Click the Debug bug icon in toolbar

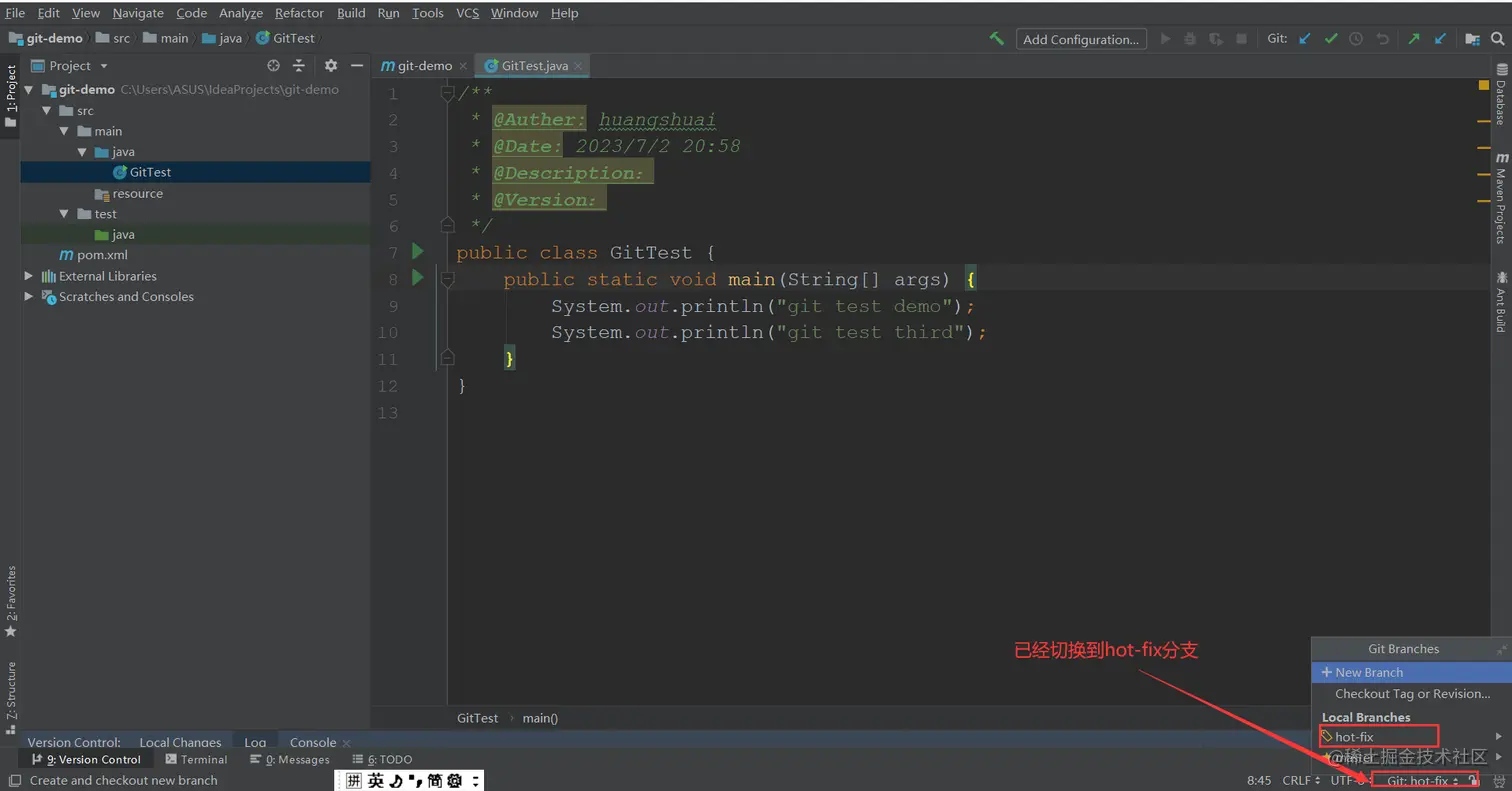pyautogui.click(x=1190, y=39)
